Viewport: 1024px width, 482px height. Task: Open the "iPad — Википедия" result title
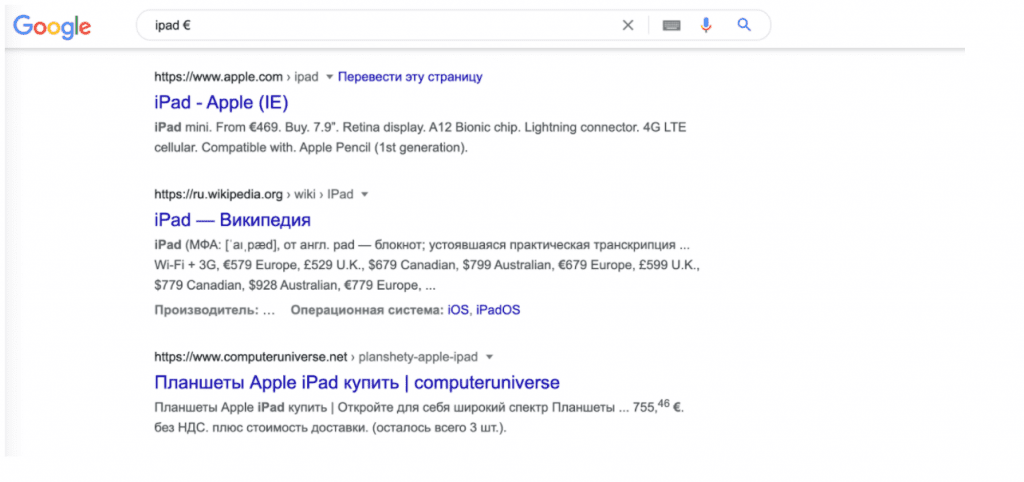[x=232, y=219]
